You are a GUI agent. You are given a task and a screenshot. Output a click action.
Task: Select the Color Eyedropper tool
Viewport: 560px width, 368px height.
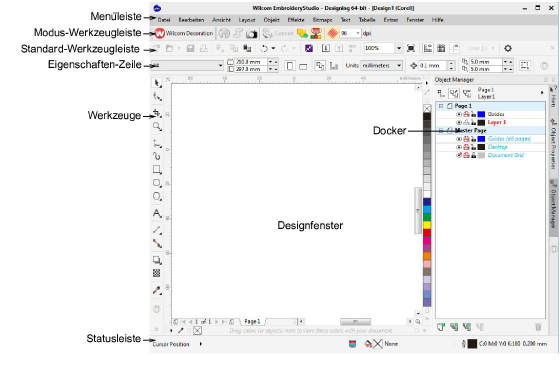pyautogui.click(x=156, y=290)
